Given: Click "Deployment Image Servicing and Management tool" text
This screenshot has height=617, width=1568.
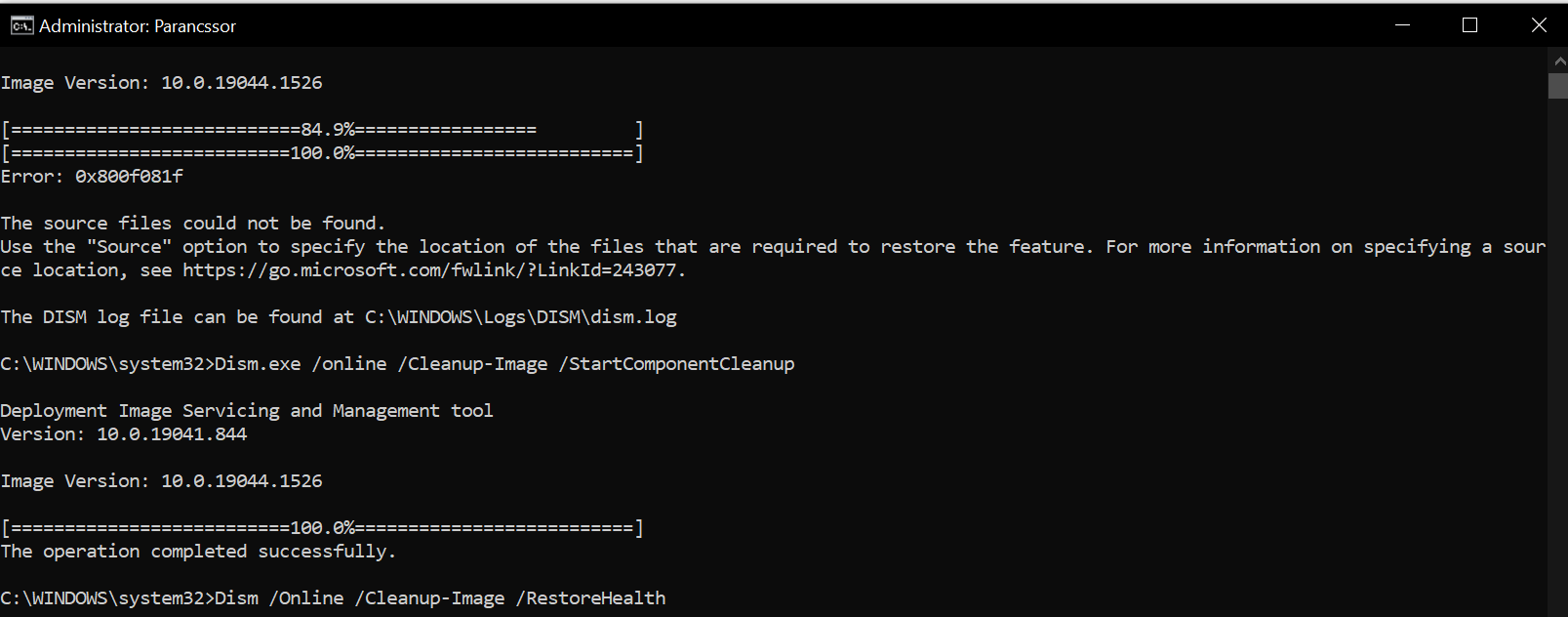Looking at the screenshot, I should coord(247,411).
